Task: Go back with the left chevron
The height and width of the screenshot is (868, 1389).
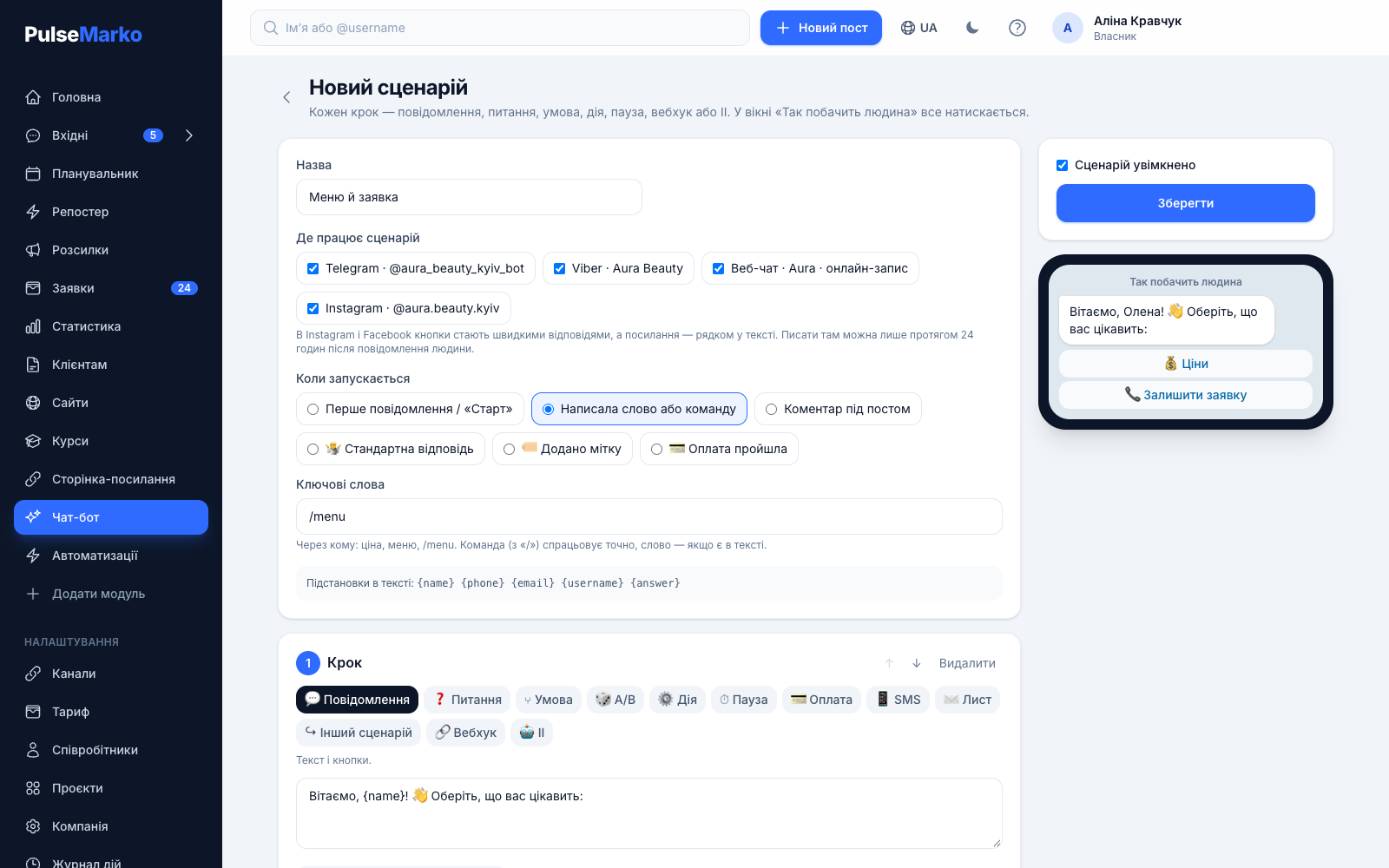Action: coord(286,97)
